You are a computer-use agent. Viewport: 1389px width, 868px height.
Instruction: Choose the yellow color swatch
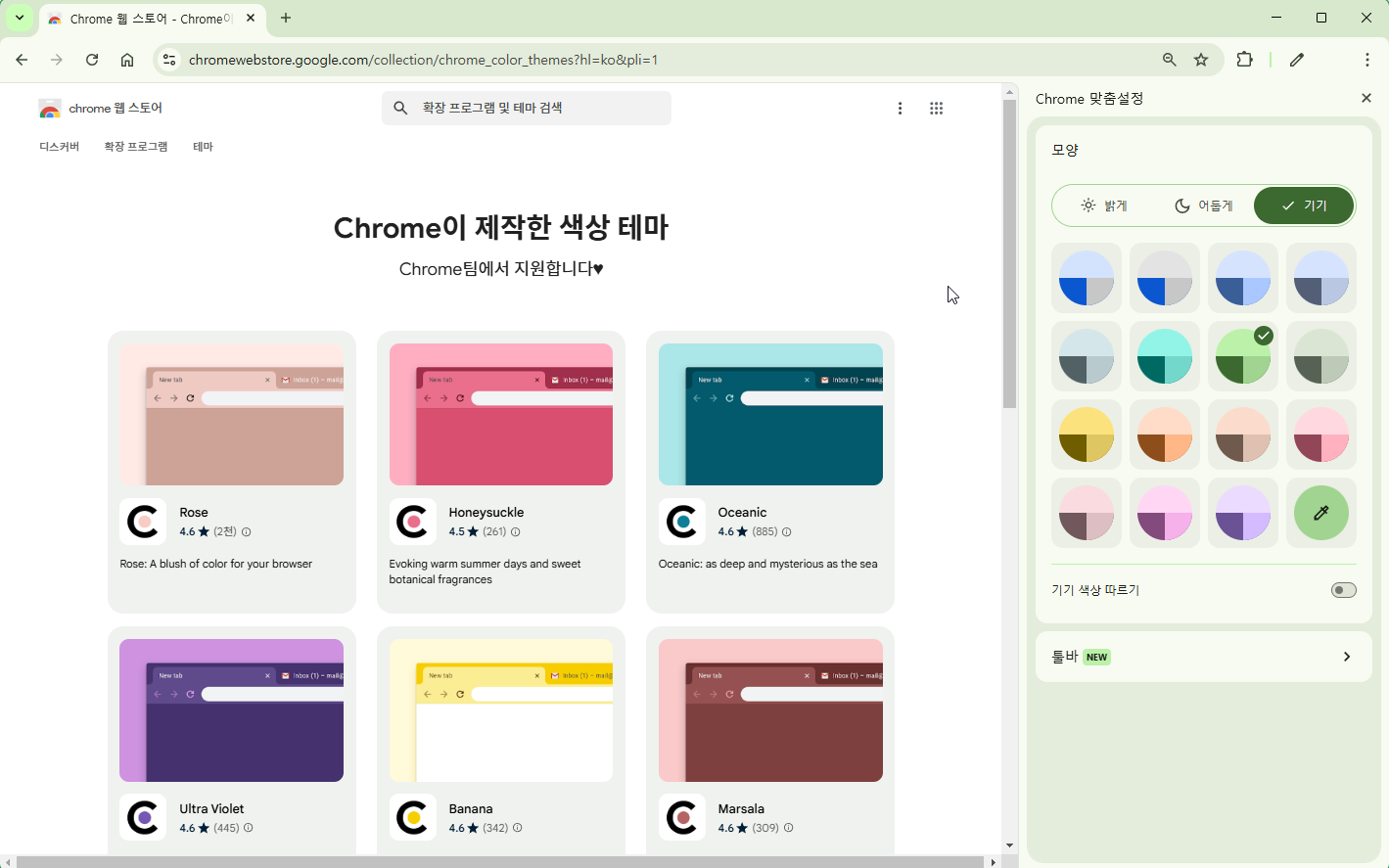point(1086,434)
